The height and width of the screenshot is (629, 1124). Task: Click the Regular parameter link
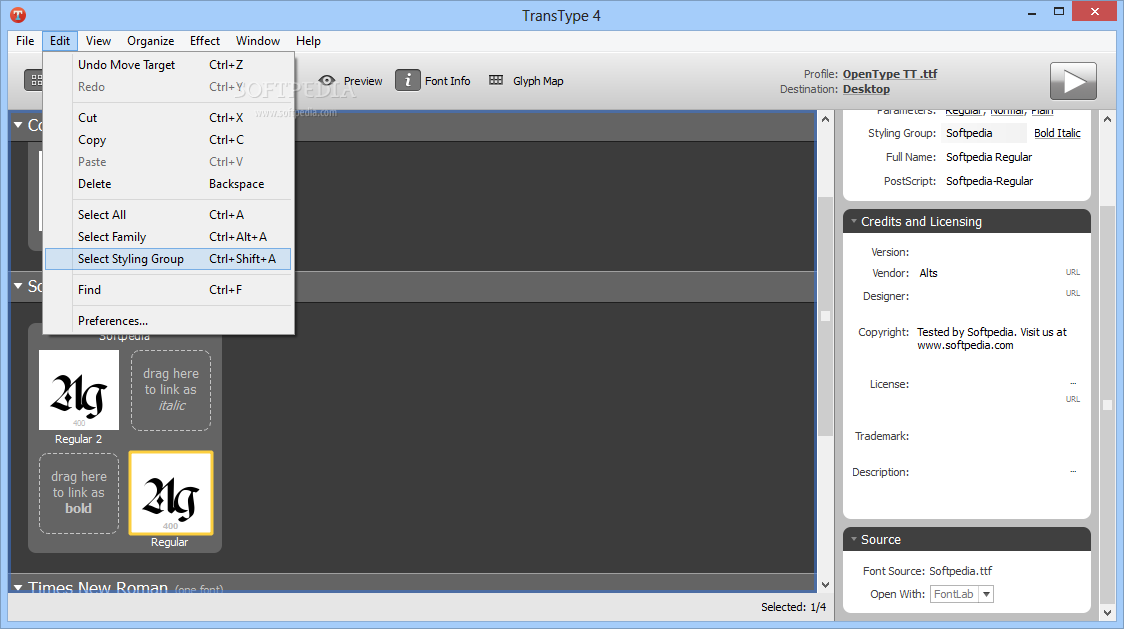coord(963,111)
